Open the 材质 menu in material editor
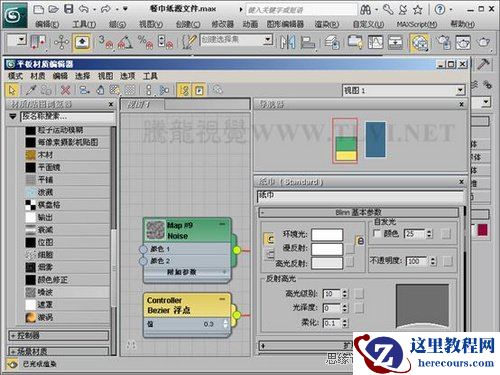This screenshot has height=375, width=500. pos(37,76)
